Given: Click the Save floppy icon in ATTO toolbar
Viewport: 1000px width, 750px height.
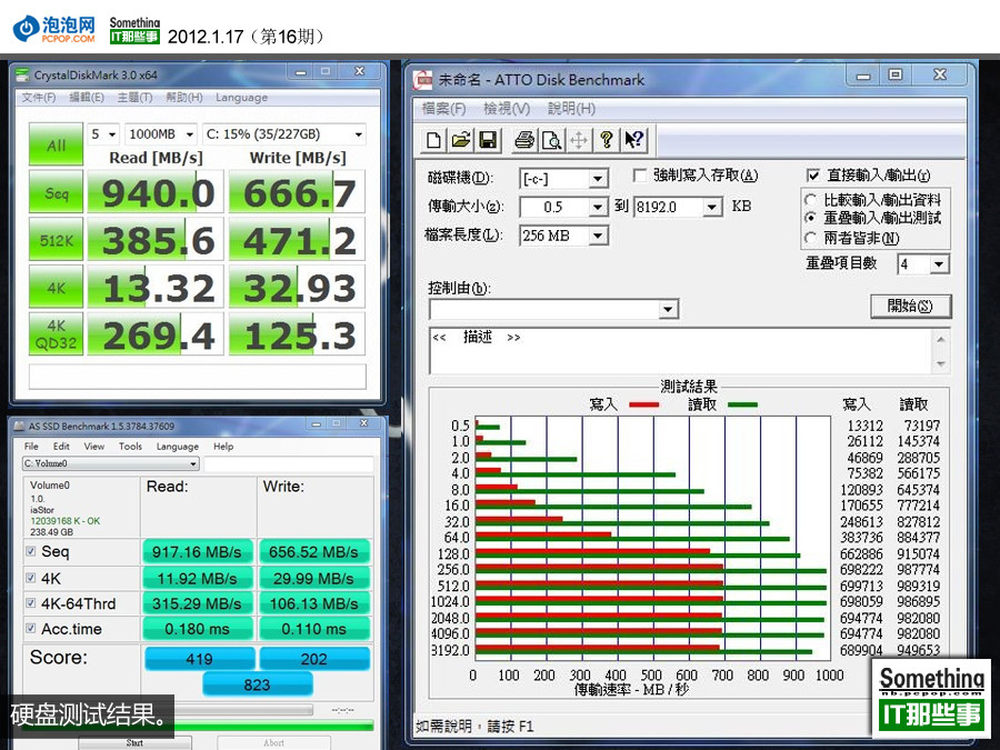Looking at the screenshot, I should click(488, 140).
